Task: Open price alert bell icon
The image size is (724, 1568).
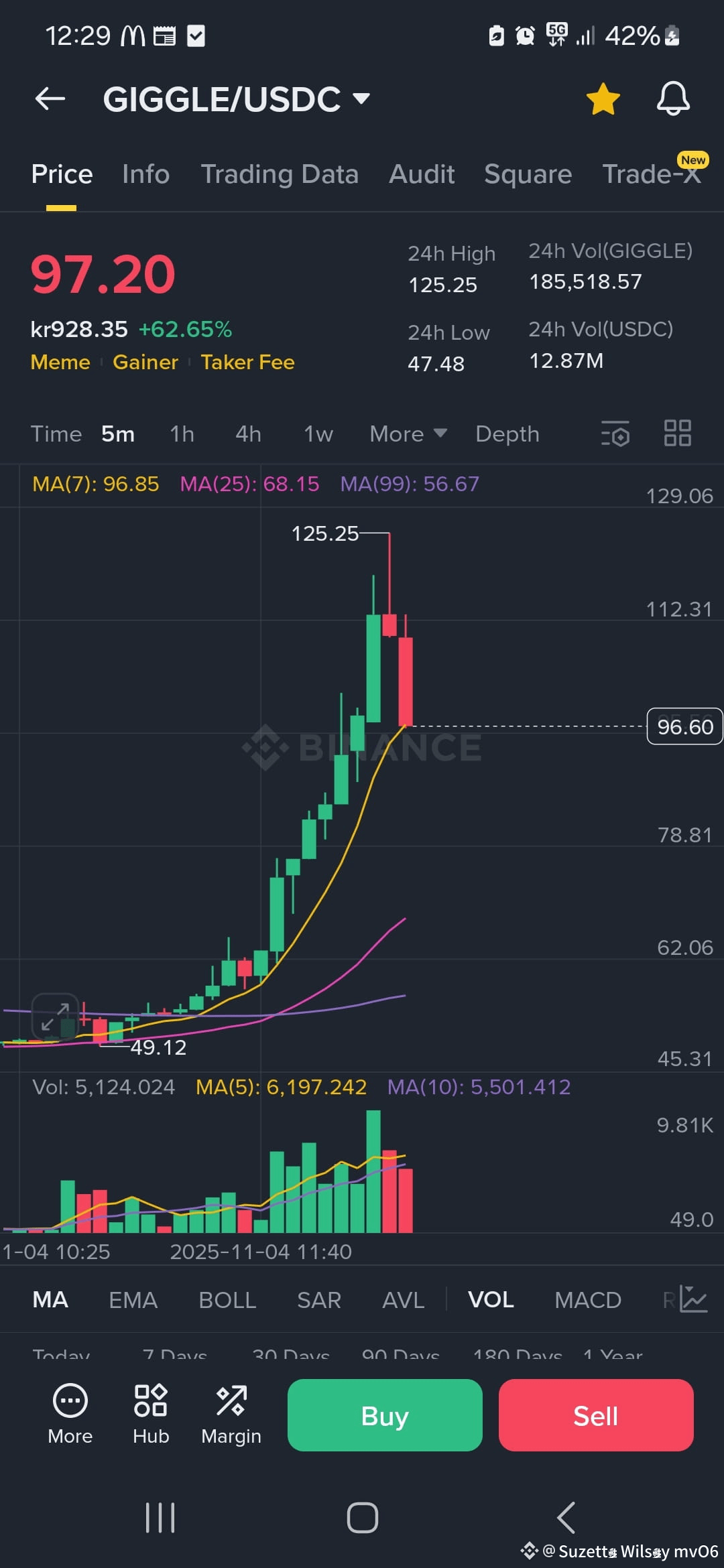Action: pyautogui.click(x=673, y=99)
